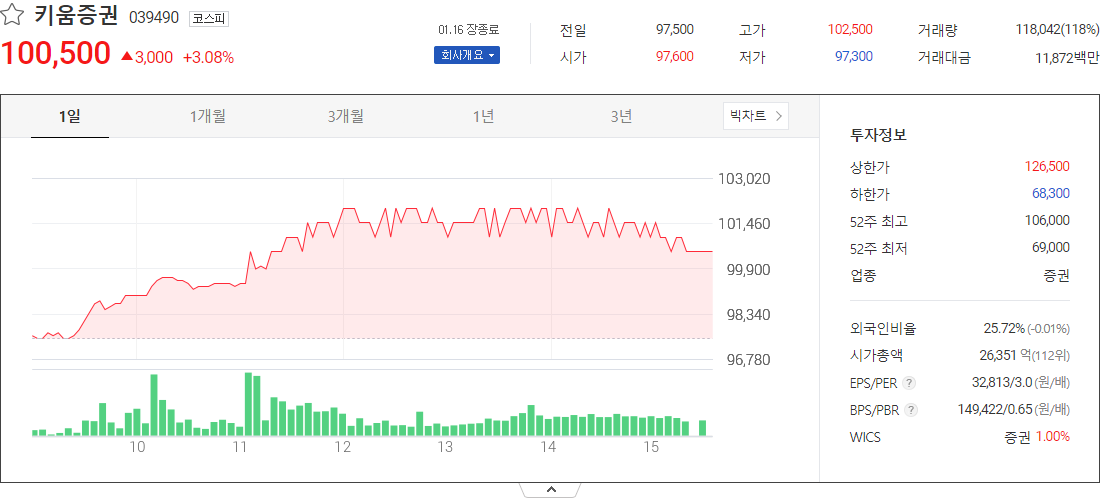Click the 거래대금 label in header
Screen dimensions: 1100x499
pyautogui.click(x=944, y=58)
